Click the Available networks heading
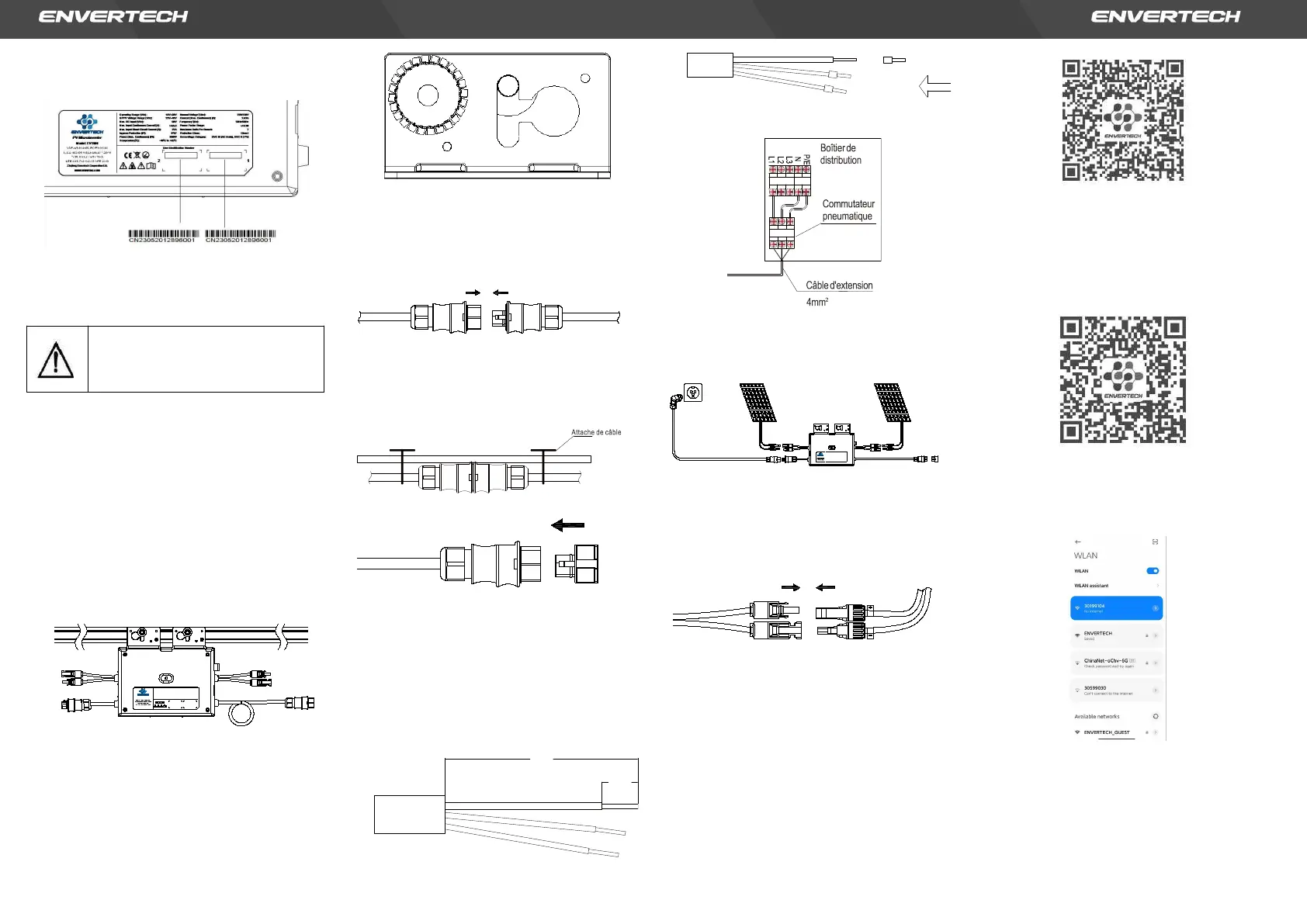 [1097, 716]
